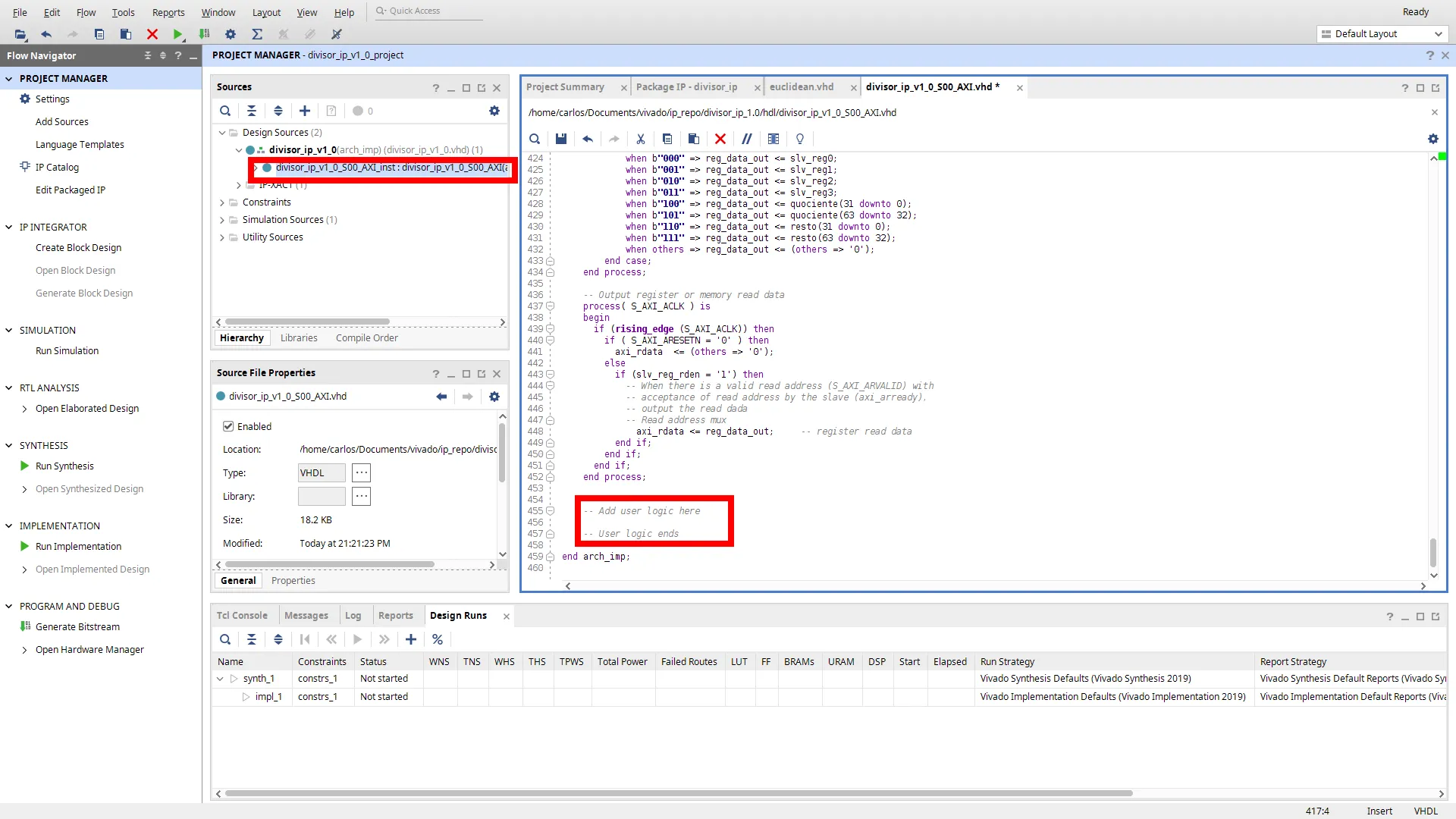Collapse the synth_1 run tree arrow

pos(220,679)
